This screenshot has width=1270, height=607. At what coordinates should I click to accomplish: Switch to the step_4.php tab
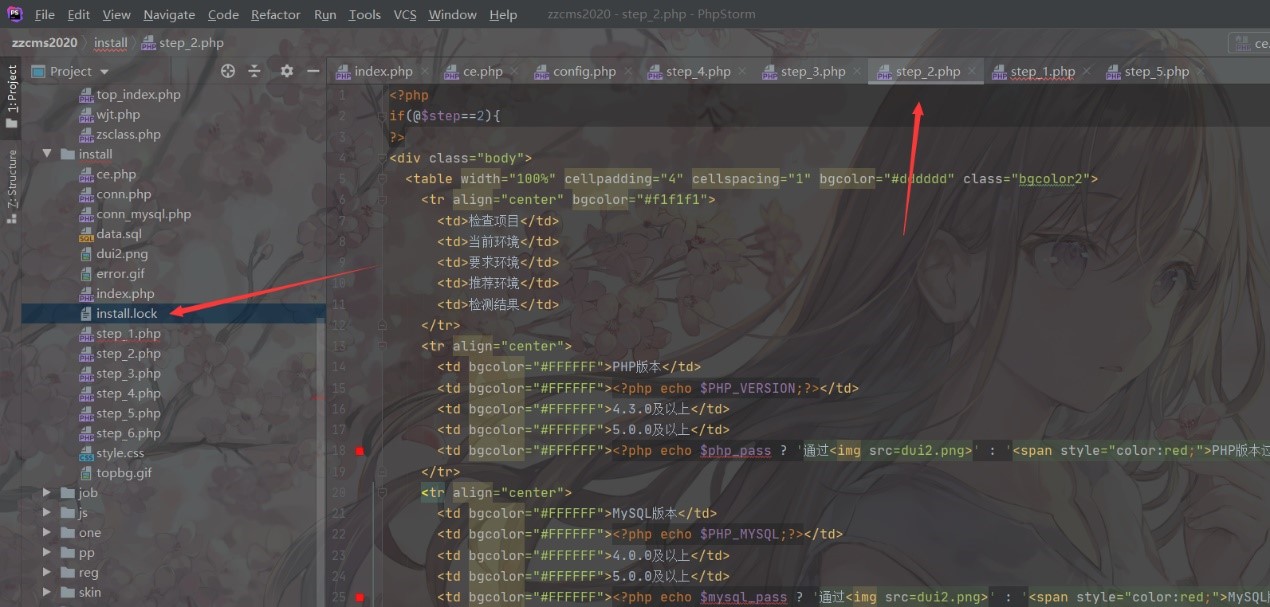[x=698, y=72]
